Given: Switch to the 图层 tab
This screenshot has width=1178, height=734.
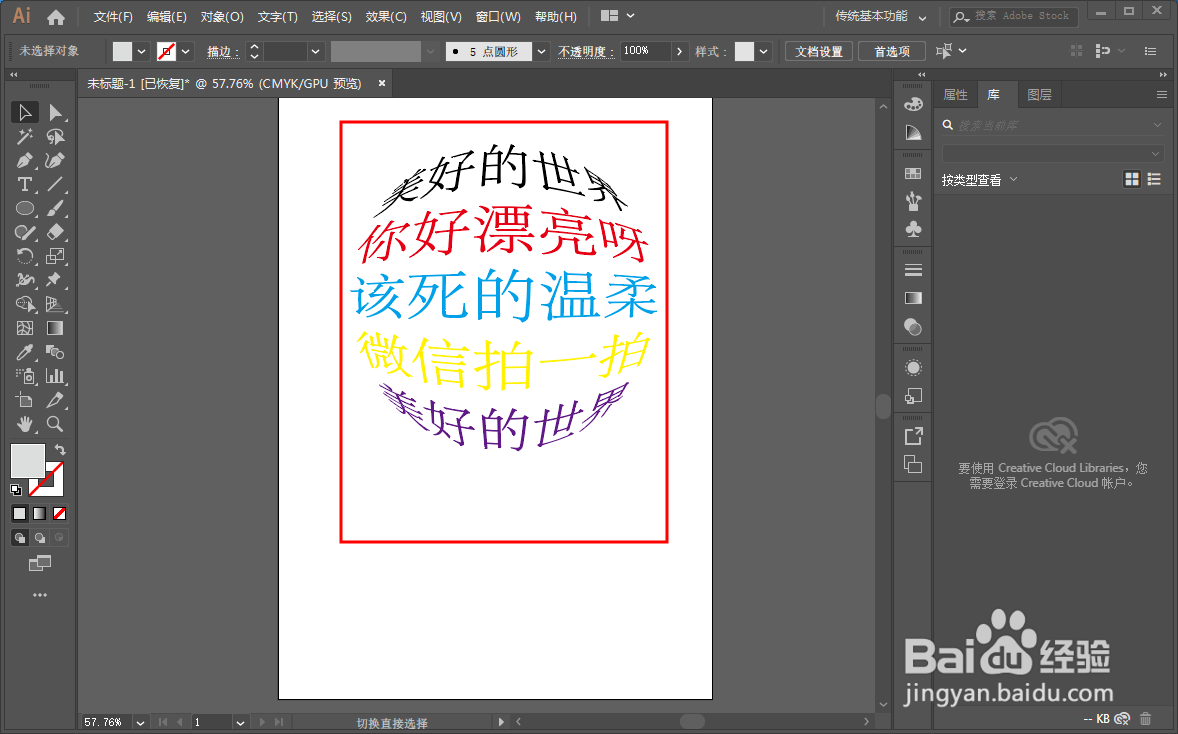Looking at the screenshot, I should pyautogui.click(x=1039, y=95).
